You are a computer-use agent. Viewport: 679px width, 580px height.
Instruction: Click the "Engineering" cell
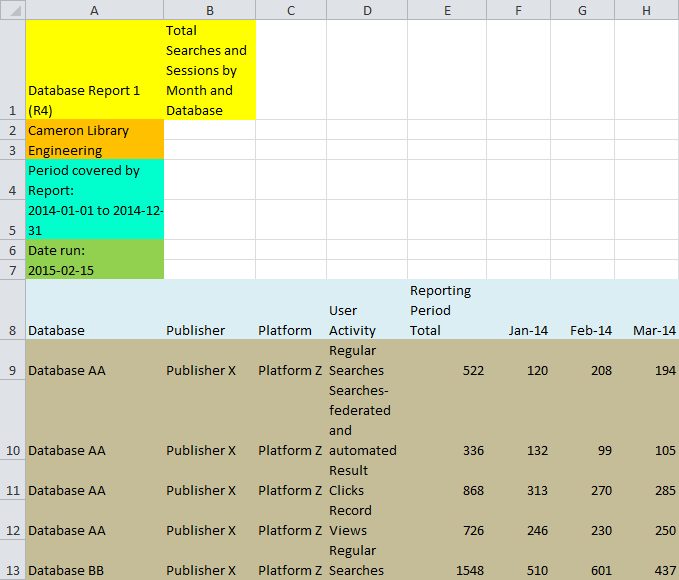pyautogui.click(x=94, y=150)
